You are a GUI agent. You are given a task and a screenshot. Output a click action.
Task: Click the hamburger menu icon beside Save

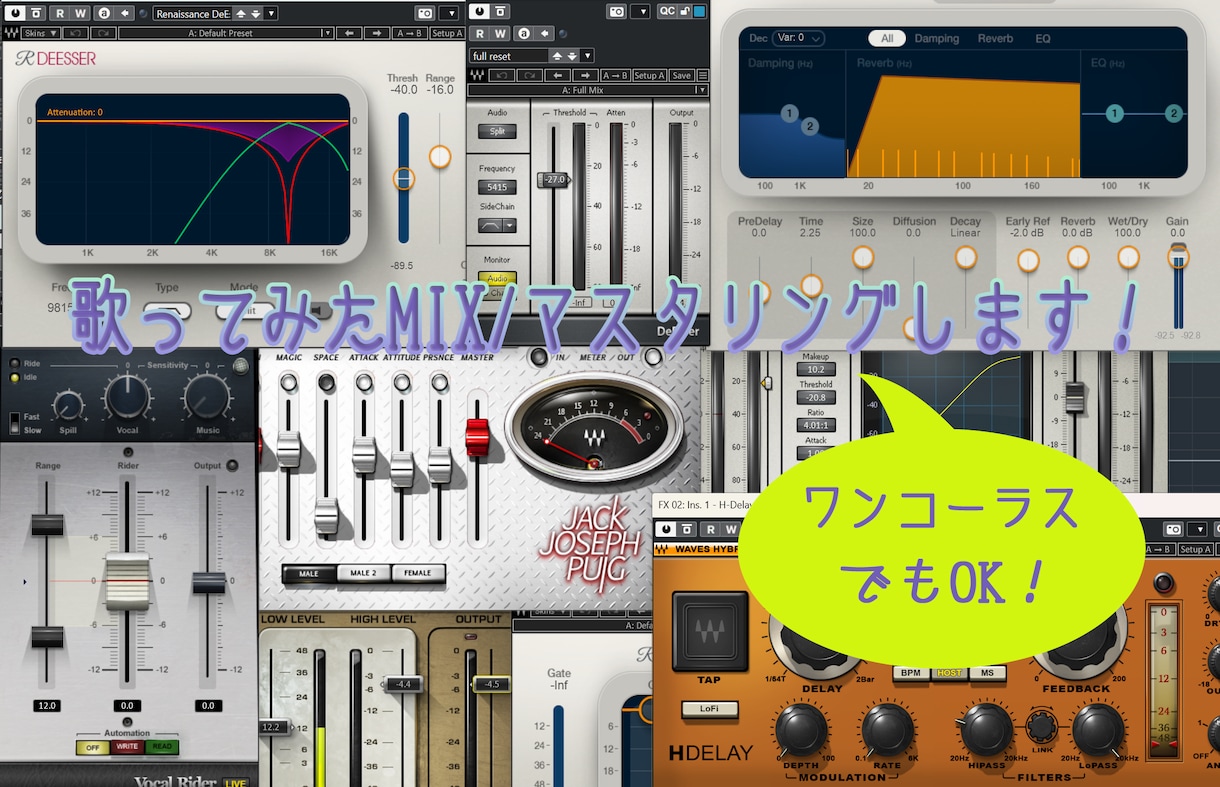[703, 75]
